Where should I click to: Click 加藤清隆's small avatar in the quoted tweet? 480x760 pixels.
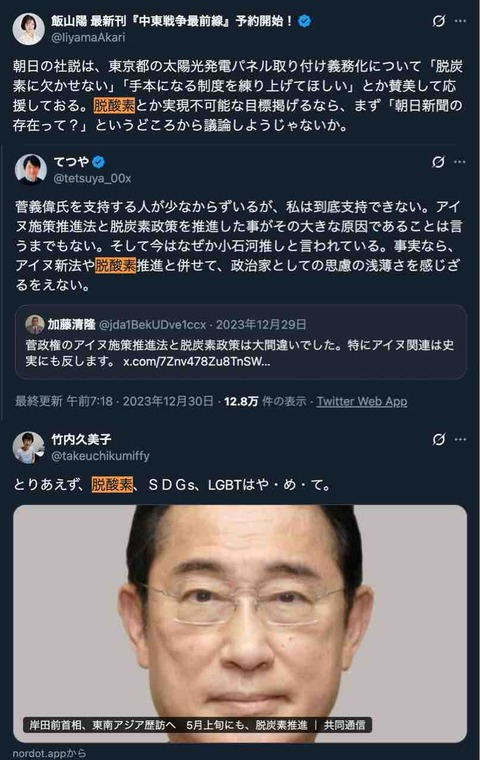pyautogui.click(x=34, y=324)
